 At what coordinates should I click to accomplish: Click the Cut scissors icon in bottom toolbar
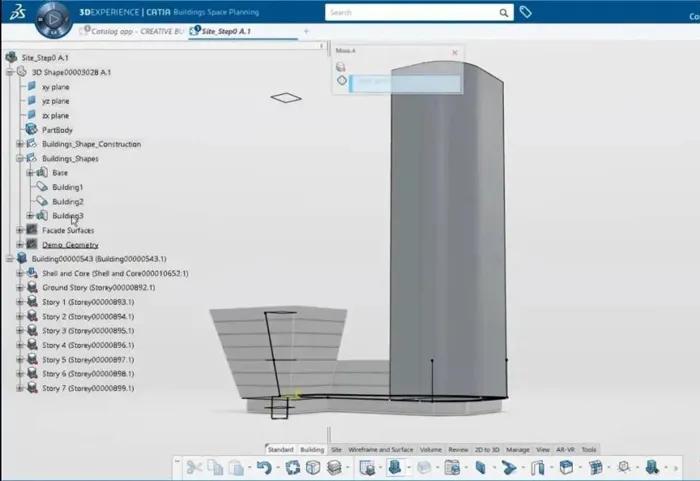click(193, 467)
